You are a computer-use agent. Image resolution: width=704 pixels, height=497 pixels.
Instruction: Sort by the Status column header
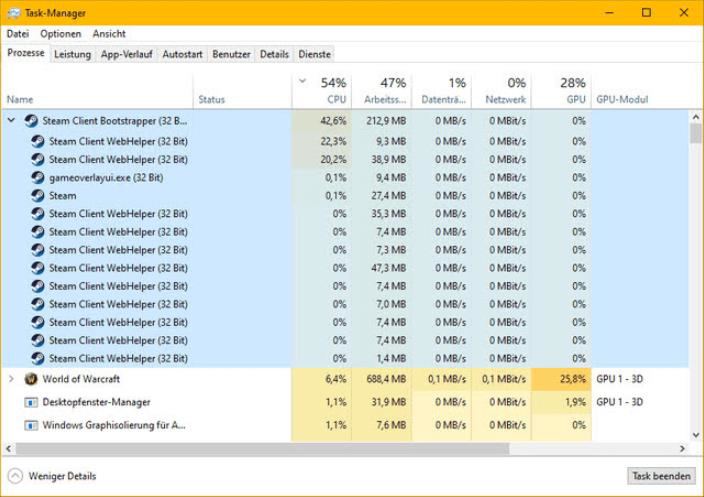point(242,91)
